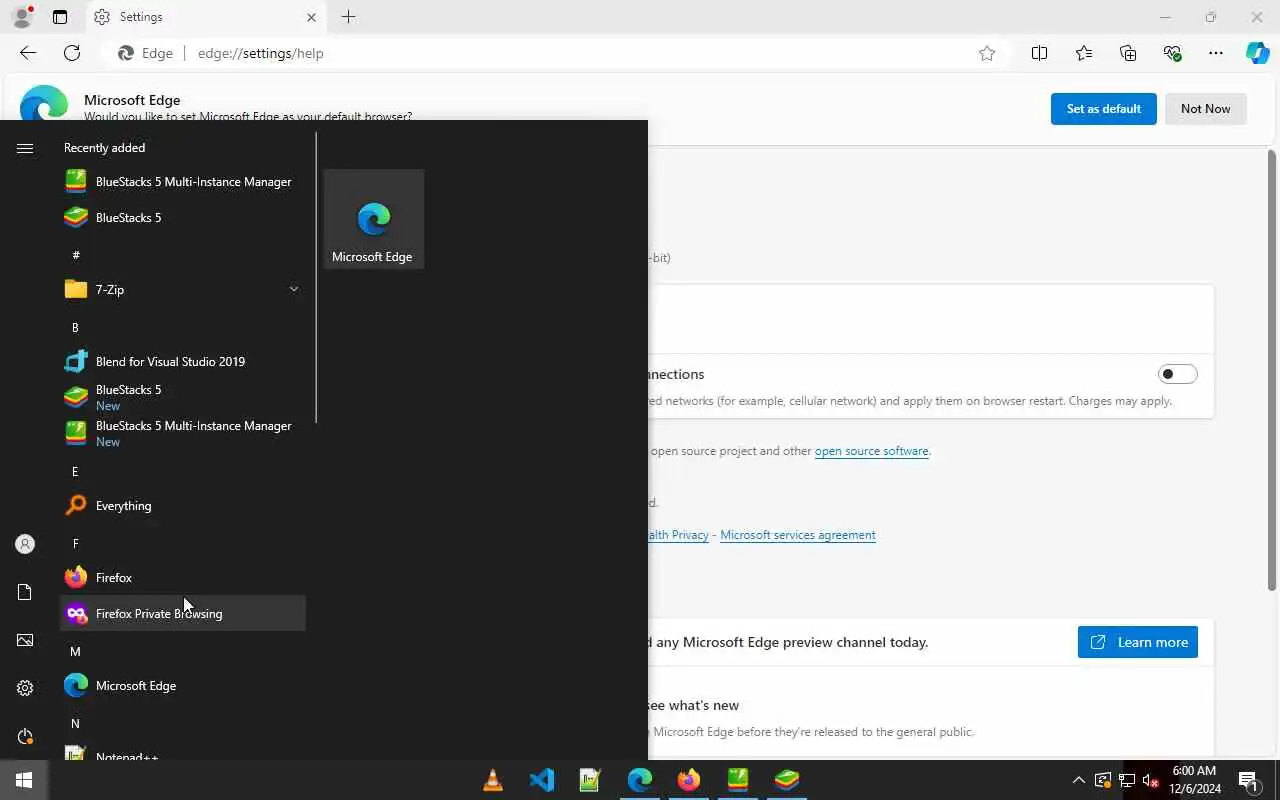The height and width of the screenshot is (800, 1280).
Task: Open Documents icon in Start sidebar
Action: point(25,592)
